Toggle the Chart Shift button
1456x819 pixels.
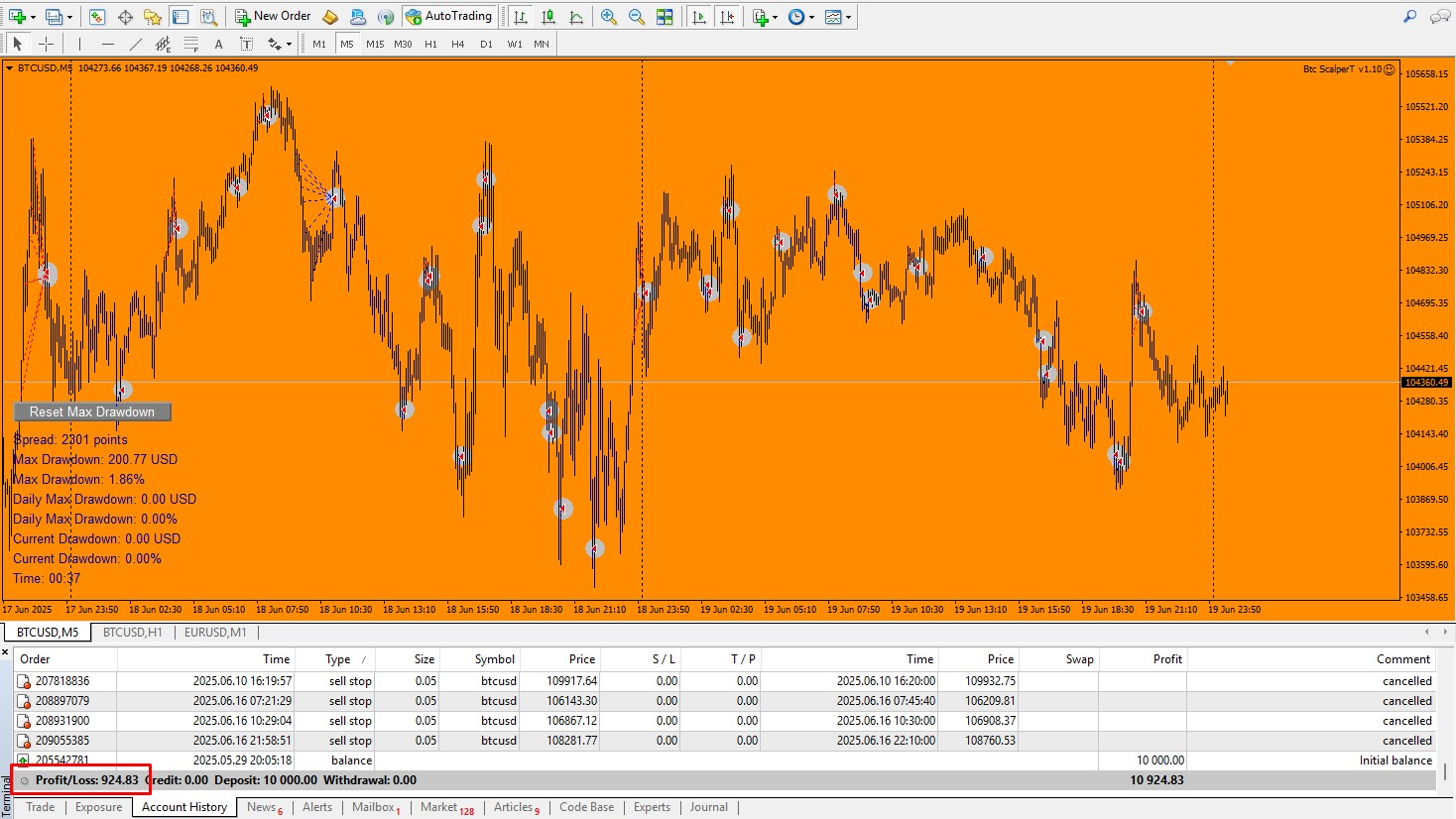coord(727,17)
